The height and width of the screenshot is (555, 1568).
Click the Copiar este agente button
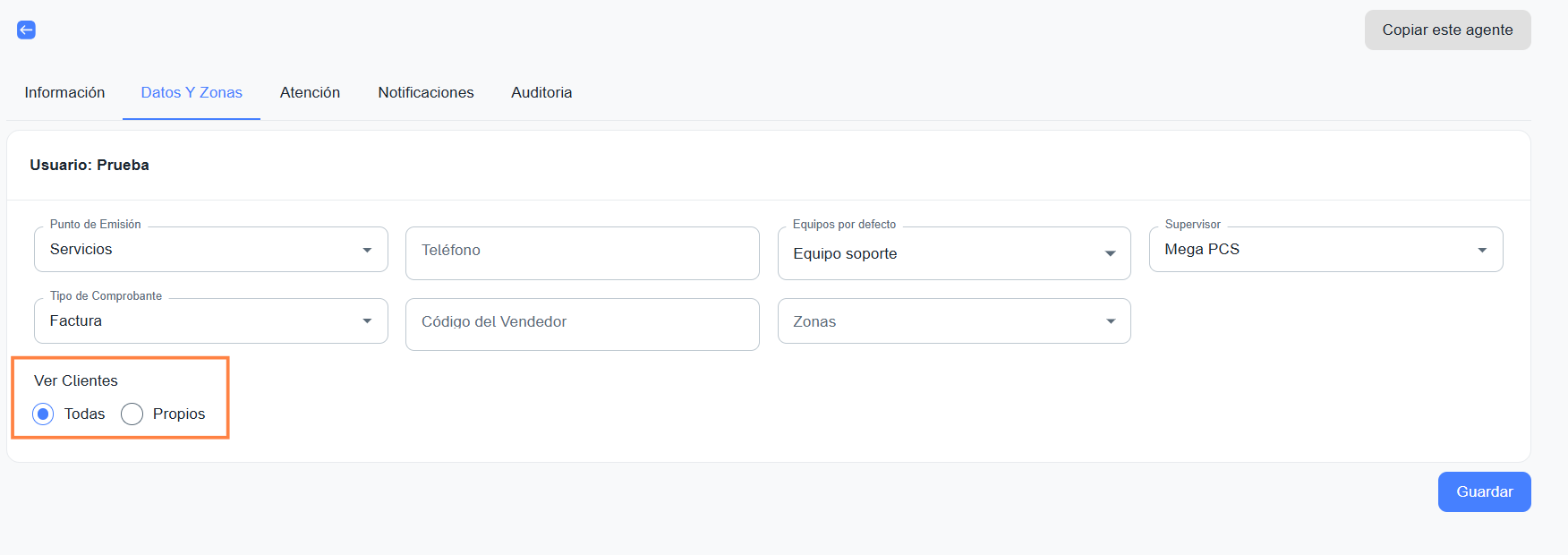tap(1447, 30)
